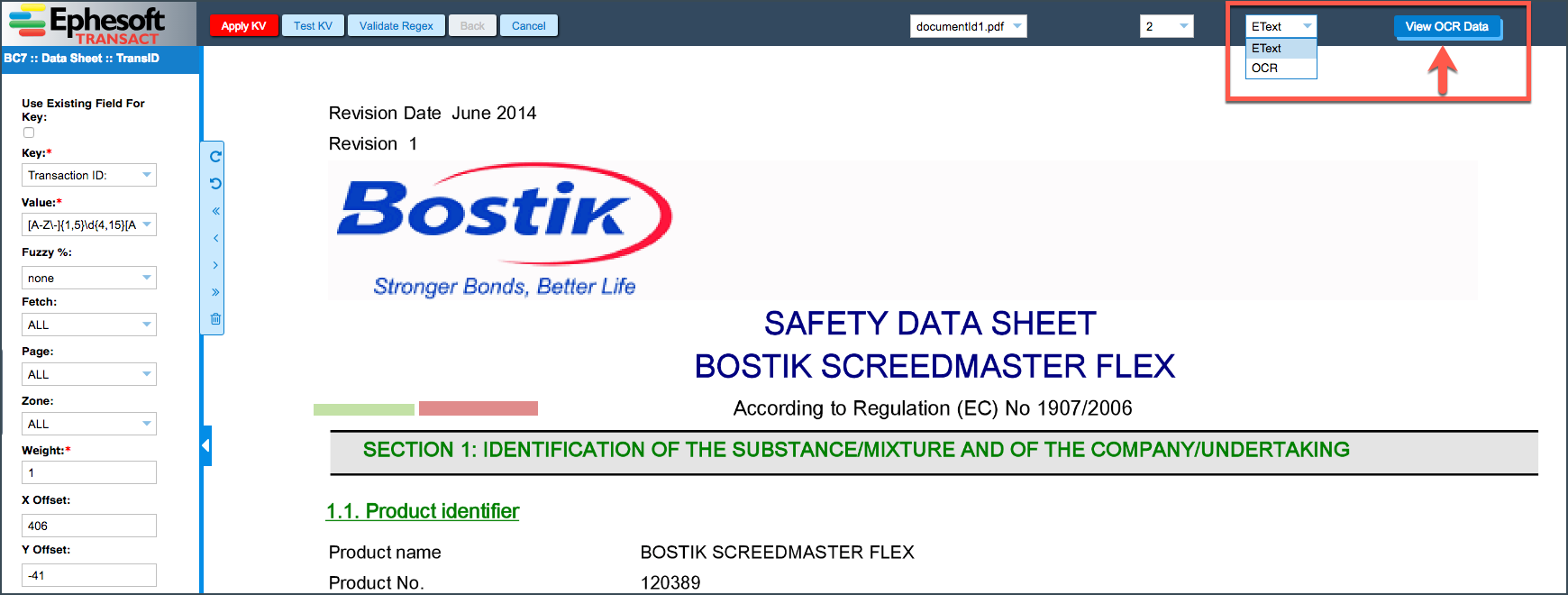Click the trash delete icon
Viewport: 1568px width, 595px height.
point(215,318)
